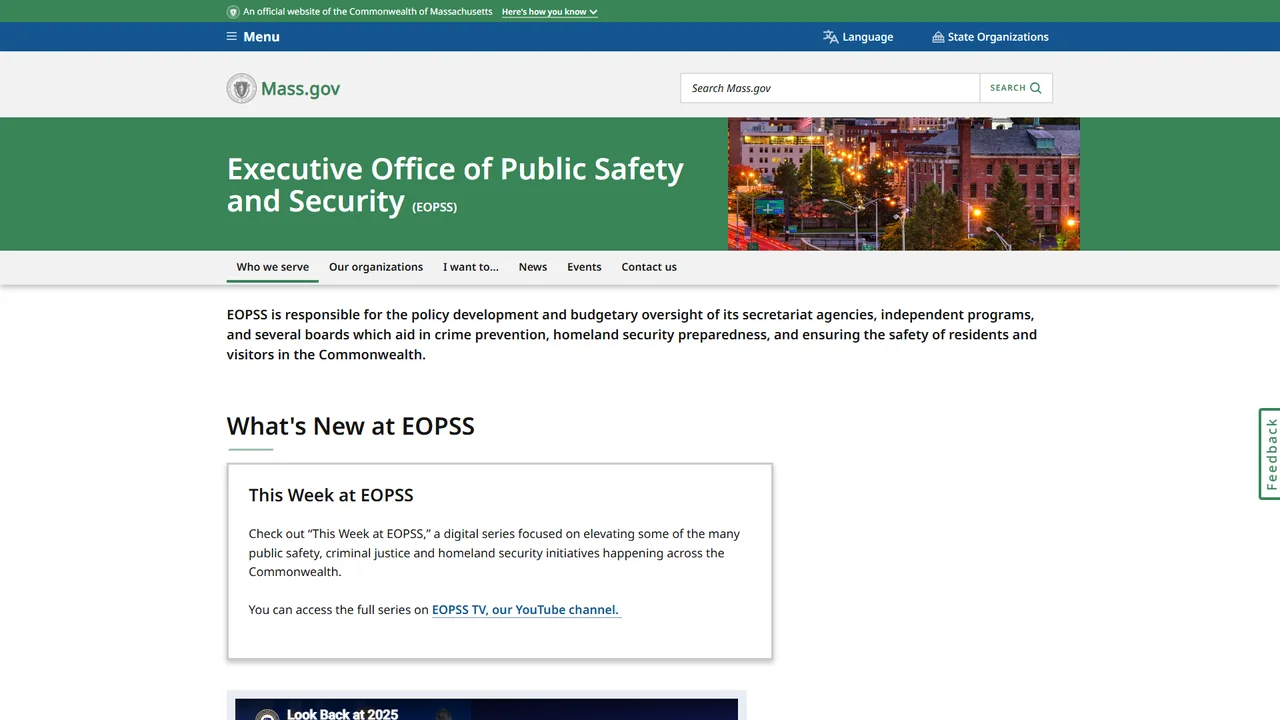Click the Language button
Viewport: 1280px width, 720px height.
tap(858, 37)
